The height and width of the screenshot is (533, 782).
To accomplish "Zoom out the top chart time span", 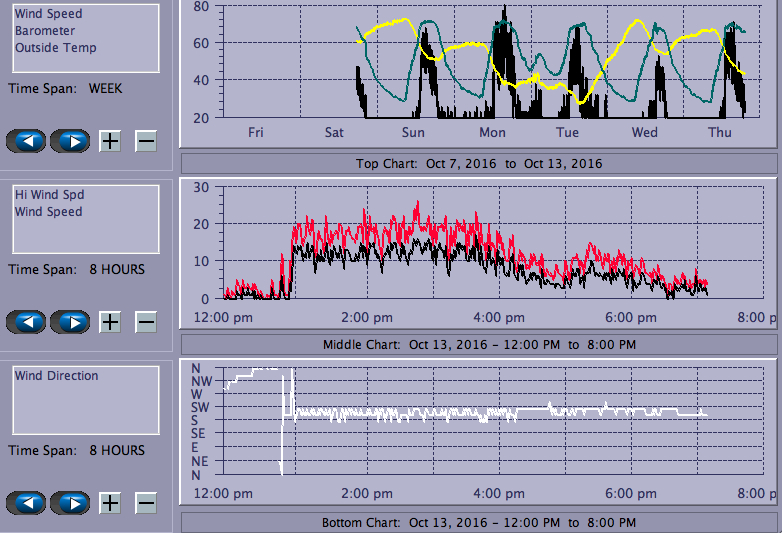I will pyautogui.click(x=146, y=141).
